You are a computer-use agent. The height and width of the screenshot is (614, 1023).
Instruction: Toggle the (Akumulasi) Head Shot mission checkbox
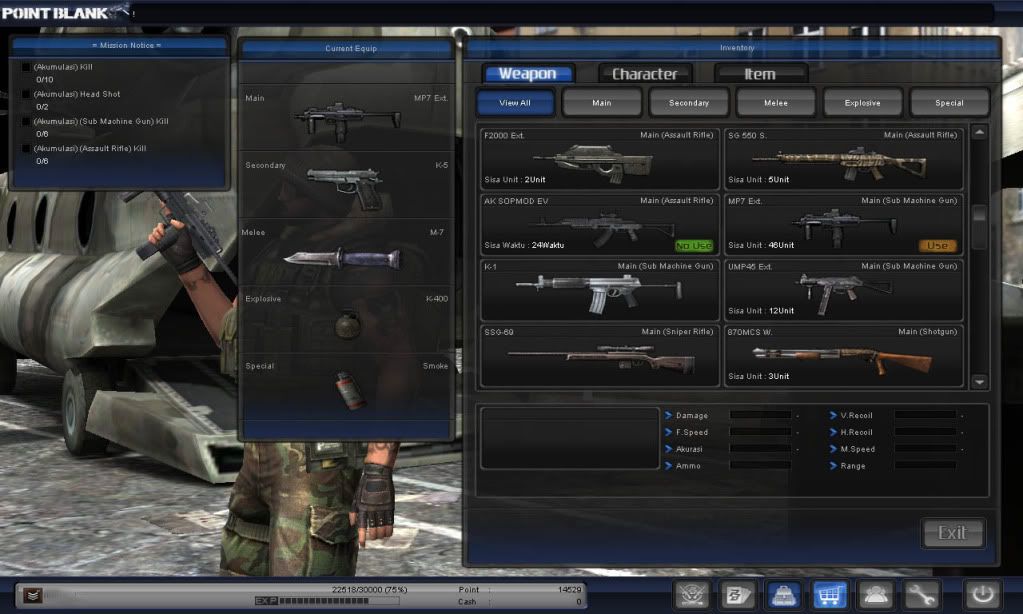(26, 94)
